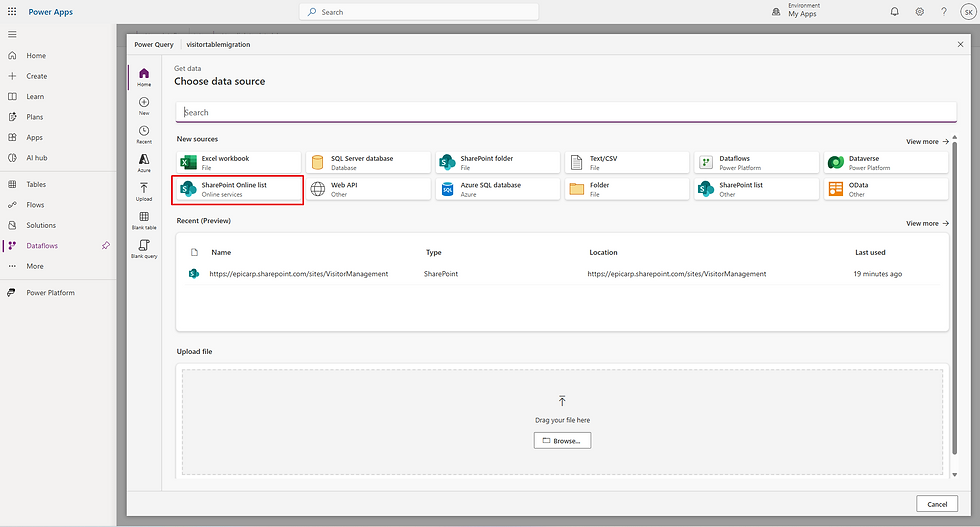Open the help question mark icon
The width and height of the screenshot is (980, 527).
(x=944, y=12)
